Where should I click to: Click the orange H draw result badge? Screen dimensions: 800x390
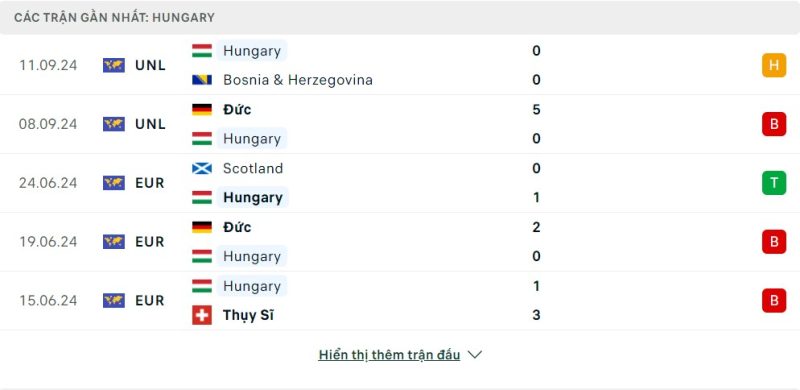(x=774, y=65)
